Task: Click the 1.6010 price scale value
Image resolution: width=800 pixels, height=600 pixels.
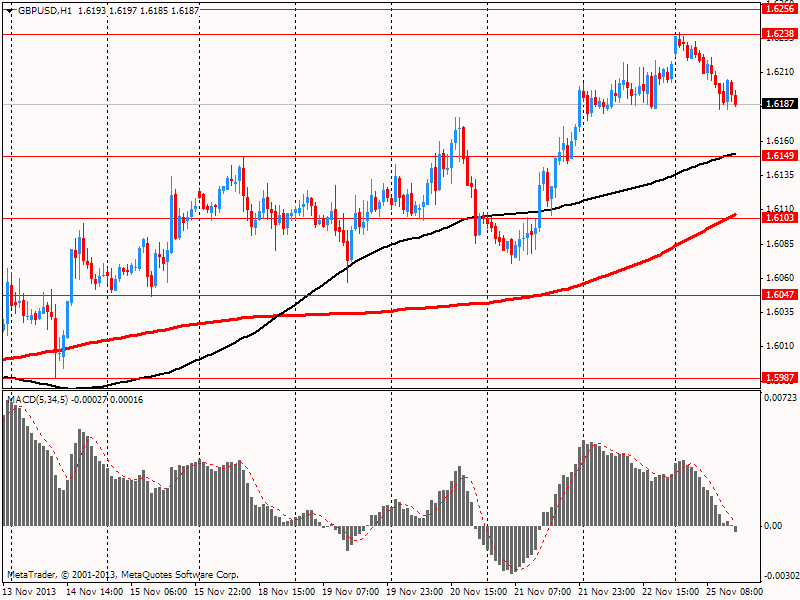Action: (781, 346)
